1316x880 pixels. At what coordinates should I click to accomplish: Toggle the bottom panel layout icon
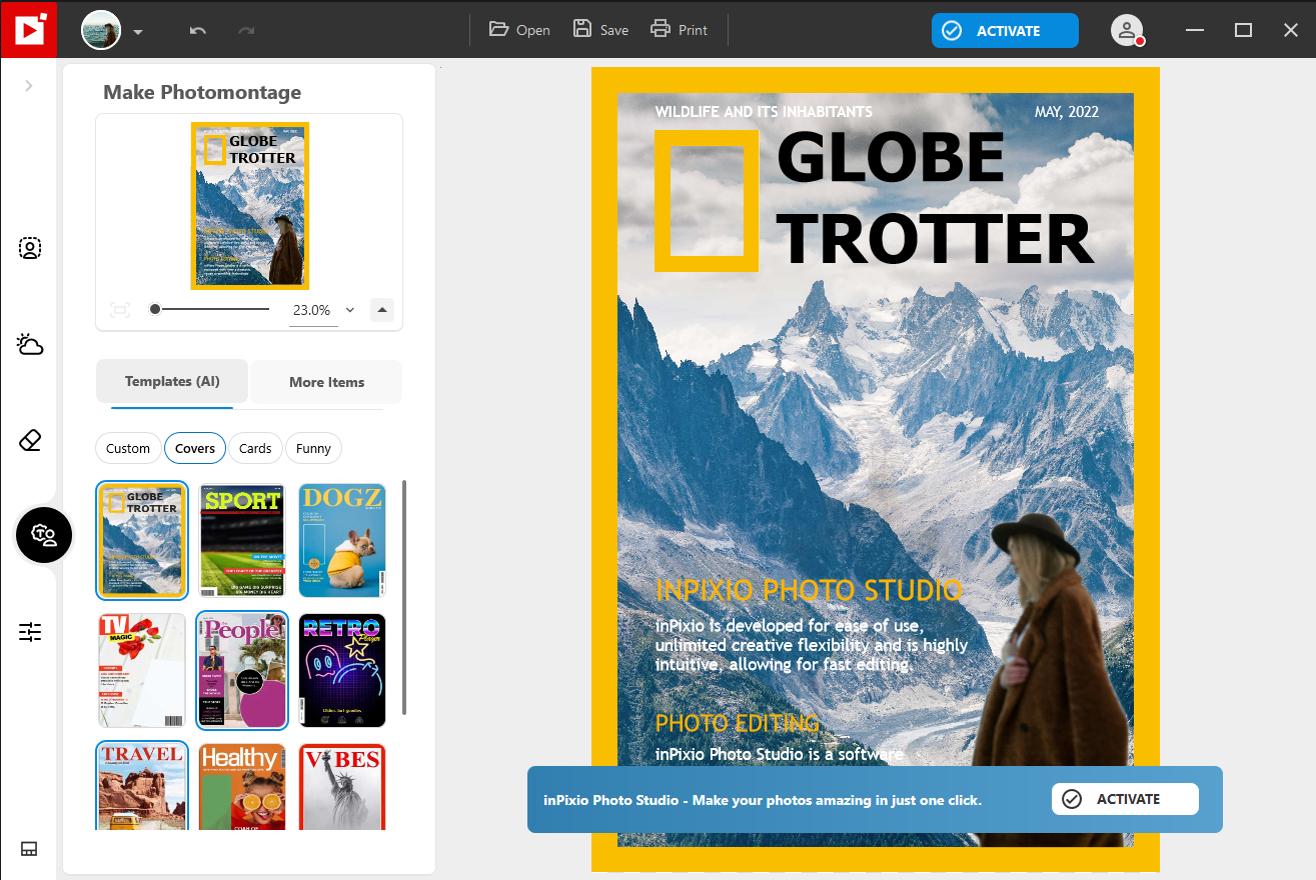click(29, 849)
